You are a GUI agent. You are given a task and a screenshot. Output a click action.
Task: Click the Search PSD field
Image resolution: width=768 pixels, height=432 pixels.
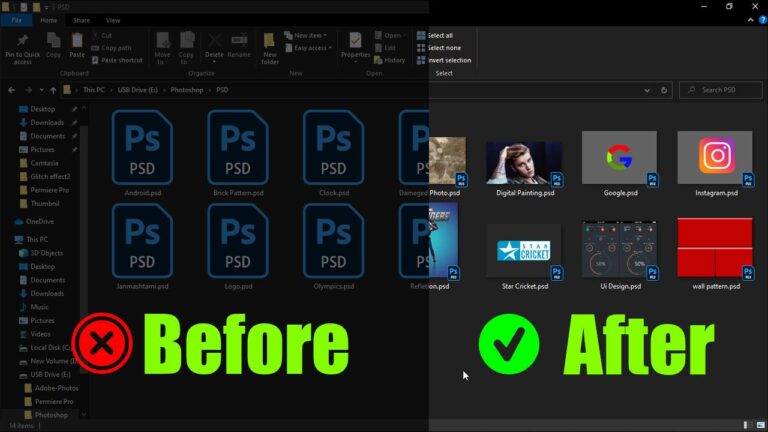pos(721,90)
